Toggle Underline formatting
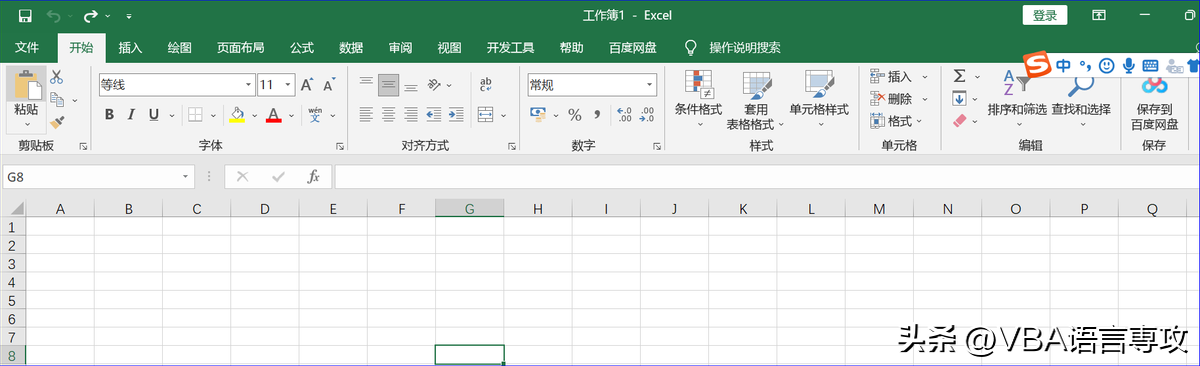The image size is (1200, 366). [x=154, y=115]
